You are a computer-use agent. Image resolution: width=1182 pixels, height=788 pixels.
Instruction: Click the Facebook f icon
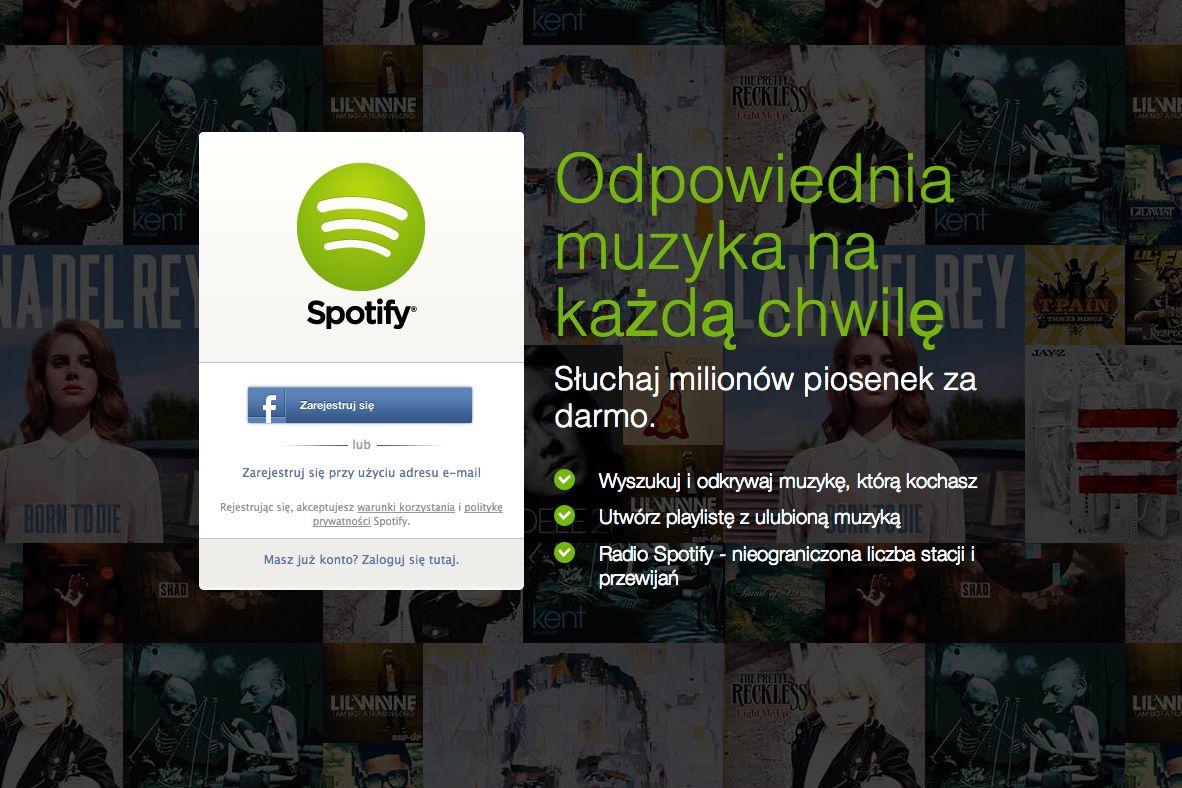pyautogui.click(x=267, y=405)
